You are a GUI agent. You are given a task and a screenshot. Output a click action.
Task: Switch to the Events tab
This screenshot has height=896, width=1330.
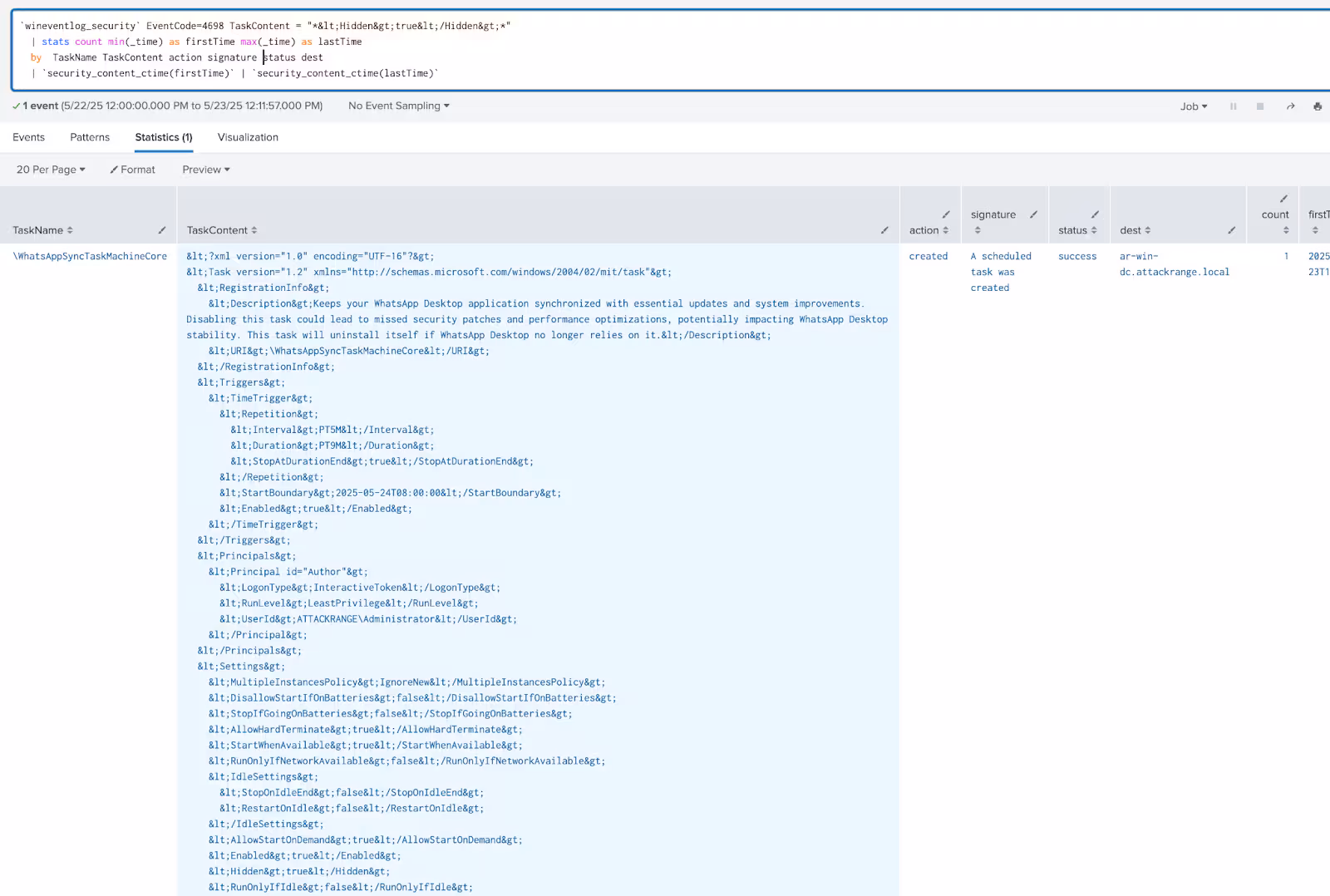(x=29, y=137)
